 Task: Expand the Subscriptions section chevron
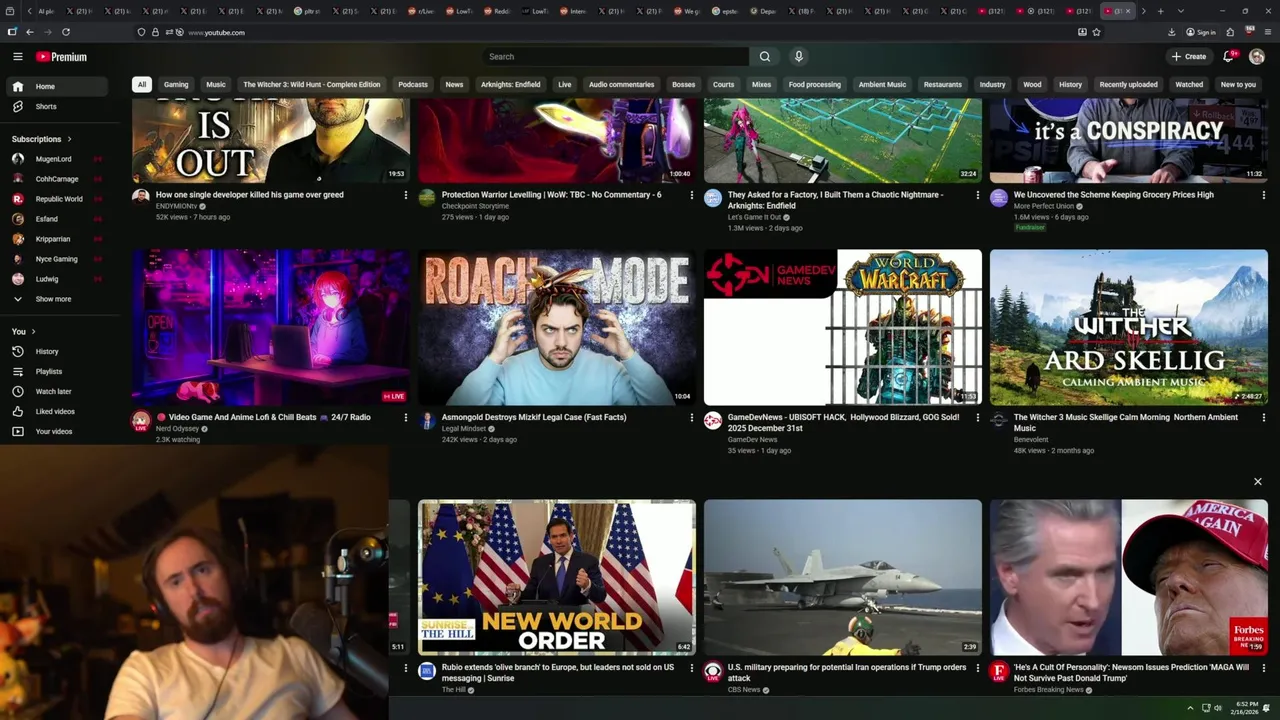point(69,139)
